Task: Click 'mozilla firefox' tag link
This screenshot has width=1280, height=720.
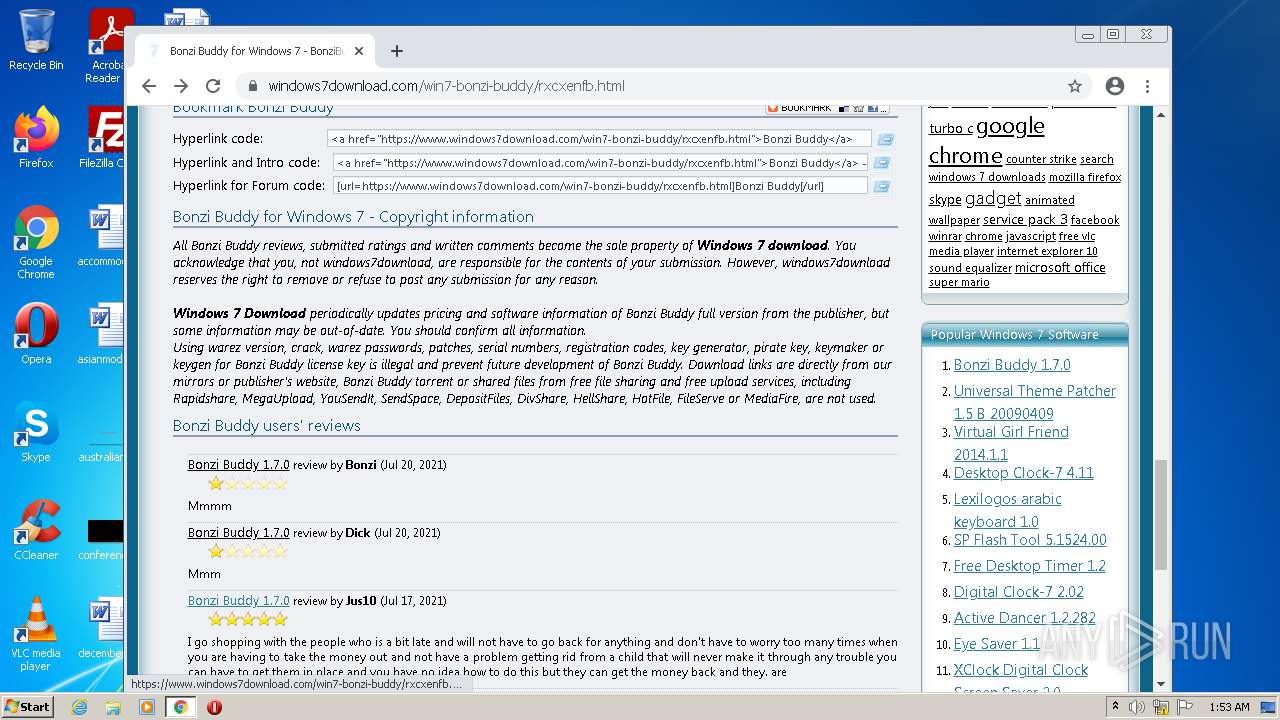Action: pos(1085,177)
